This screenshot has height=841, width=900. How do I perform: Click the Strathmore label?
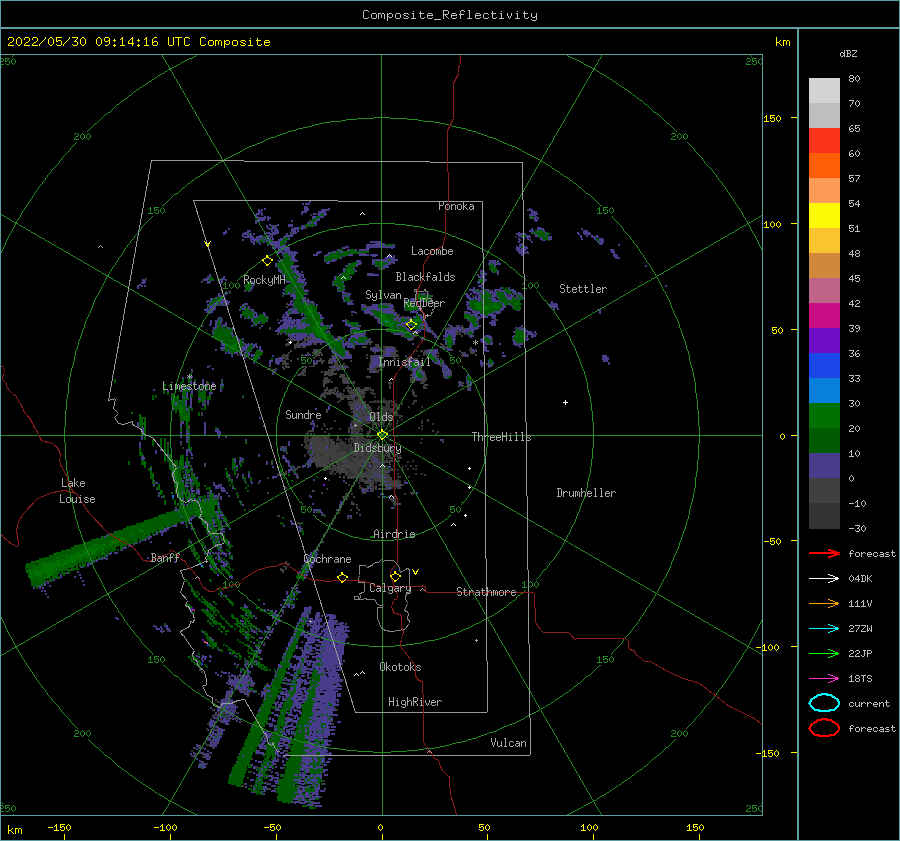(486, 592)
